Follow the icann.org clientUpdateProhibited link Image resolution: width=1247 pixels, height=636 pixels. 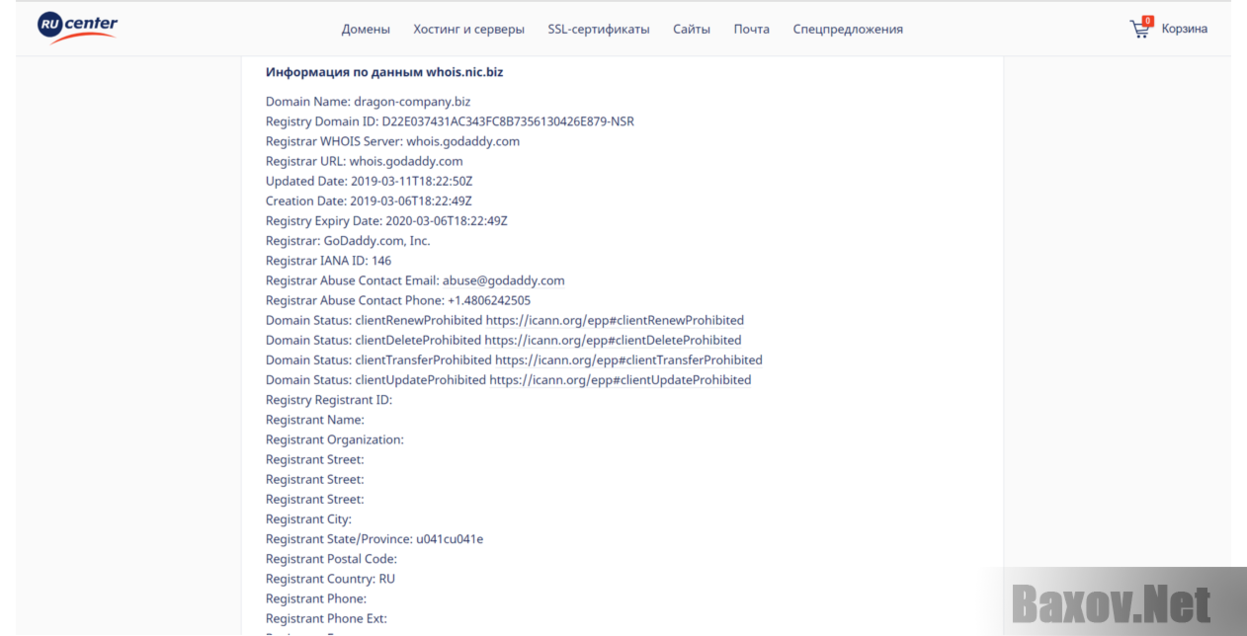point(620,380)
